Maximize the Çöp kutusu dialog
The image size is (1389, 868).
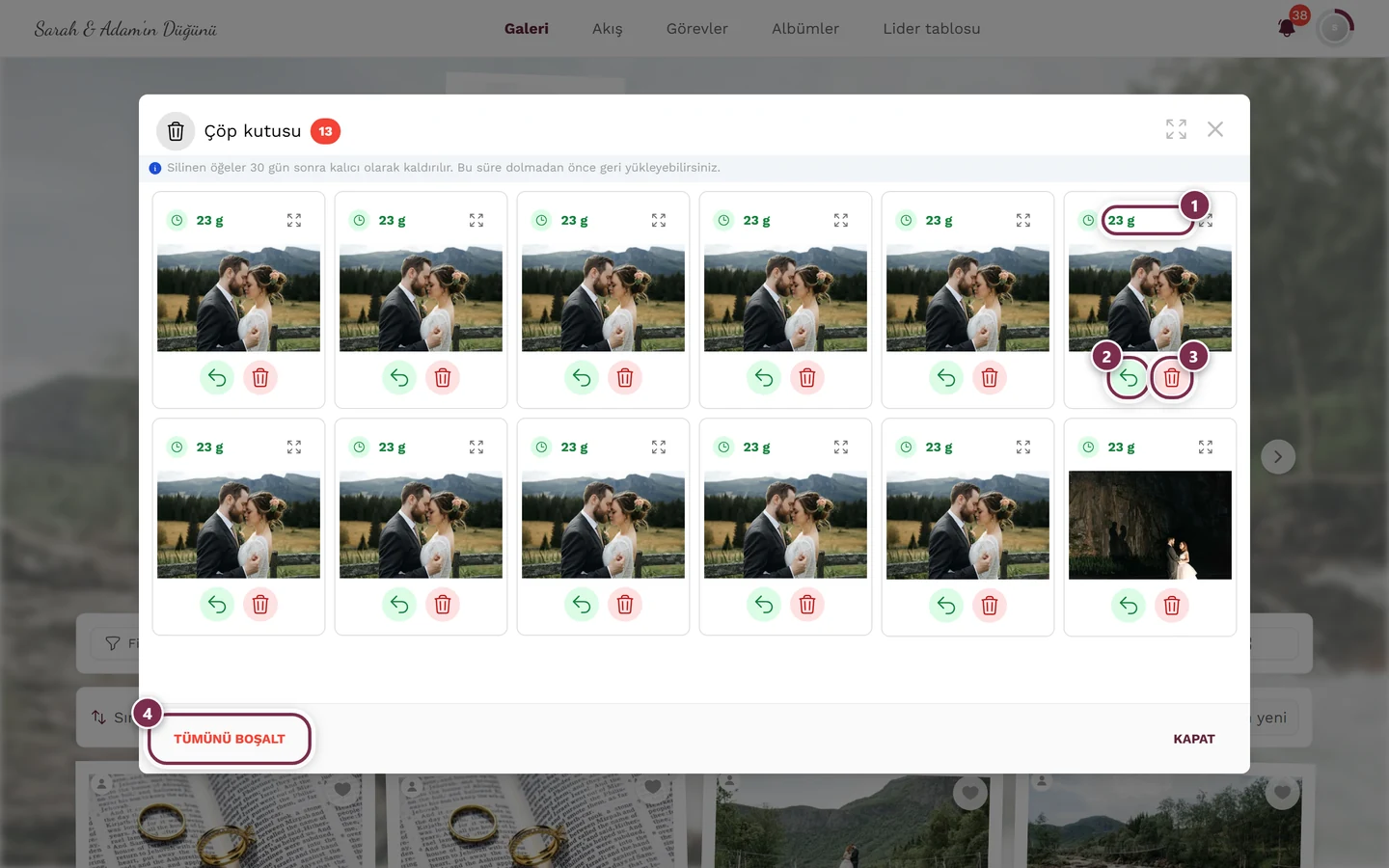pos(1176,129)
